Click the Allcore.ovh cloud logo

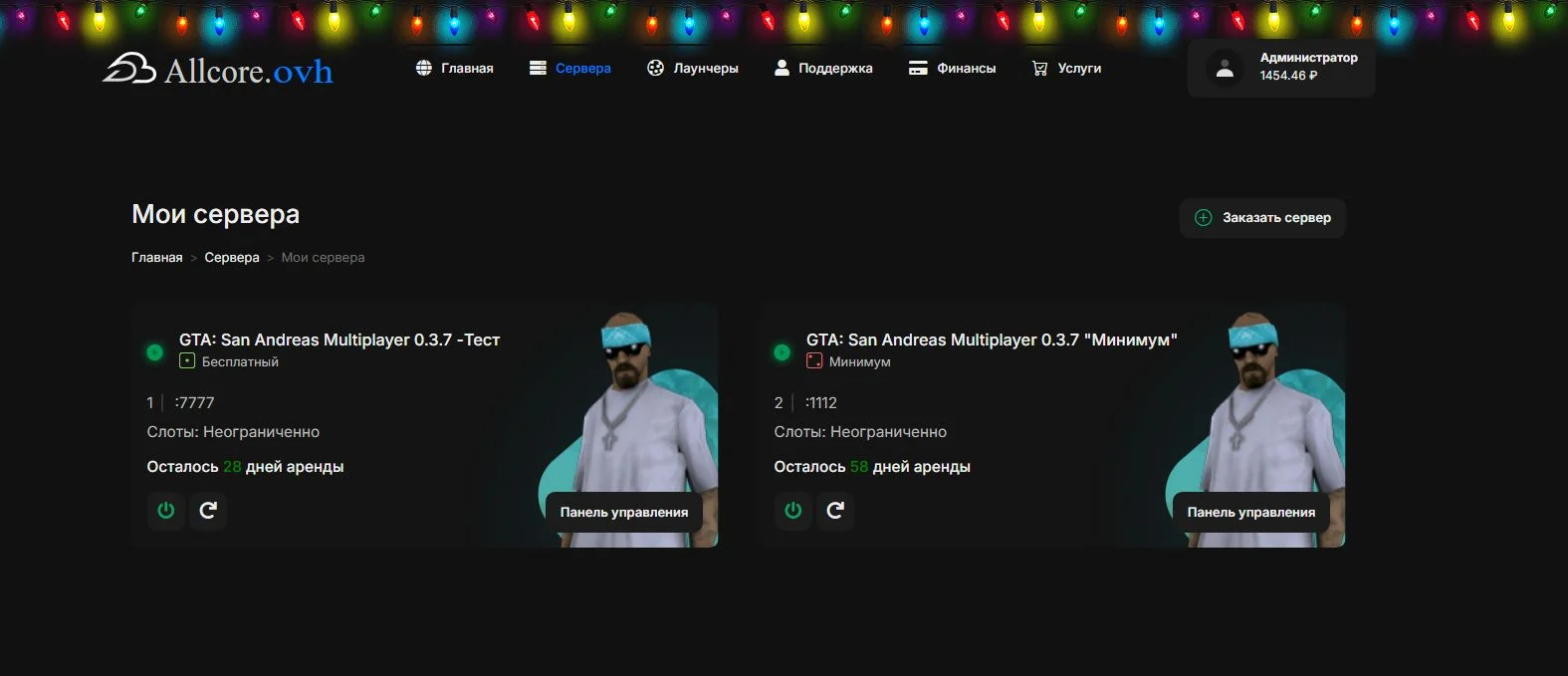click(x=129, y=69)
